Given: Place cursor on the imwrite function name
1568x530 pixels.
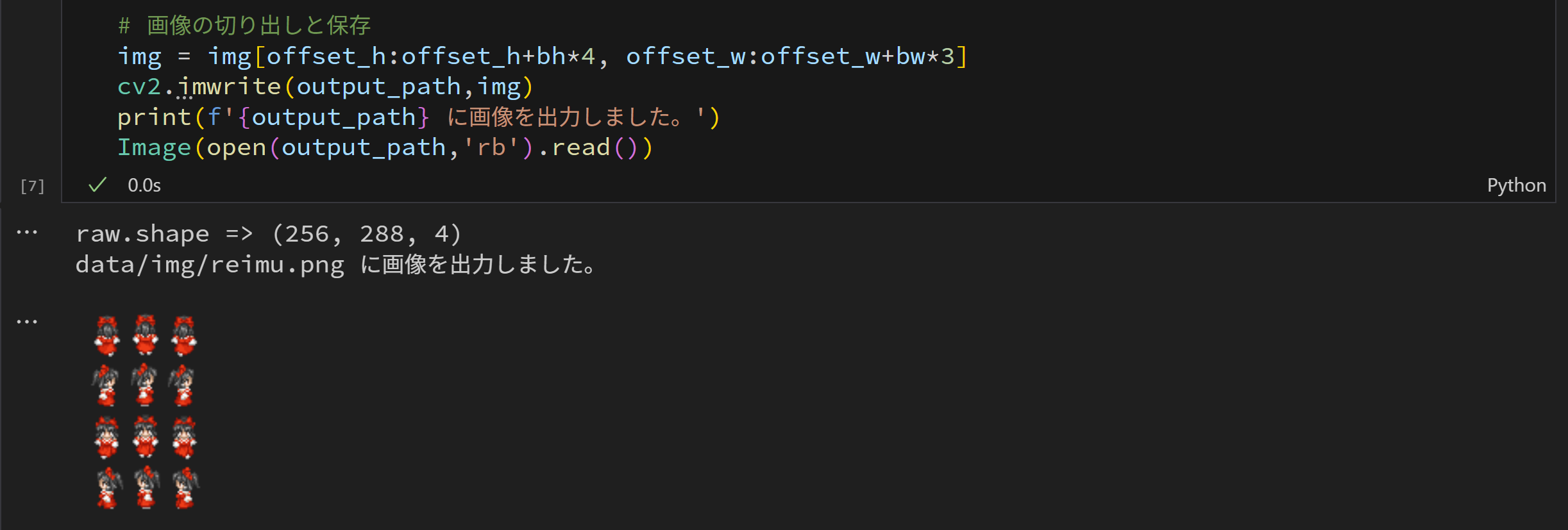Looking at the screenshot, I should click(x=229, y=87).
